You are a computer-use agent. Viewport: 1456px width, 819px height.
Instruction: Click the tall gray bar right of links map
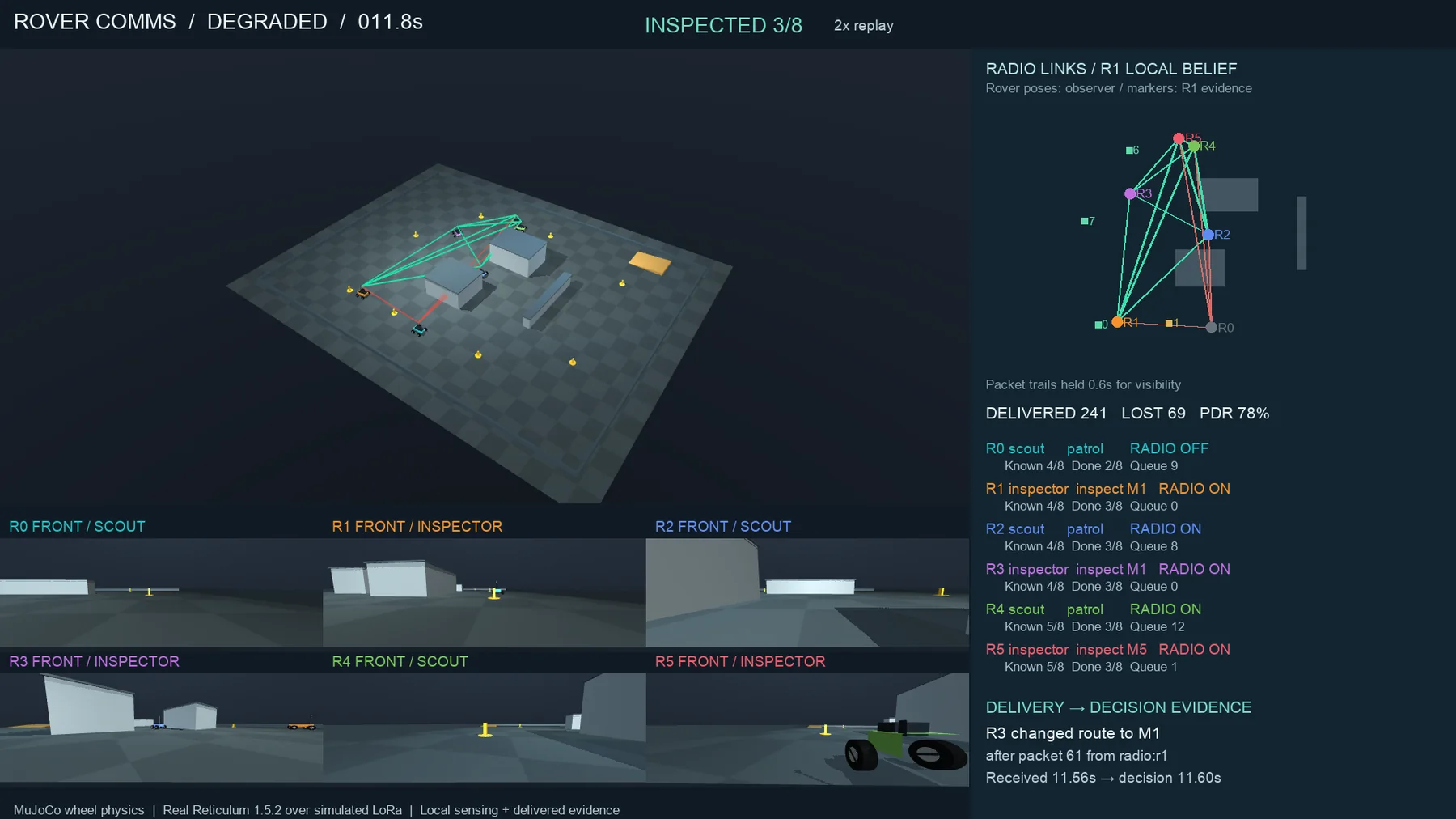1302,233
